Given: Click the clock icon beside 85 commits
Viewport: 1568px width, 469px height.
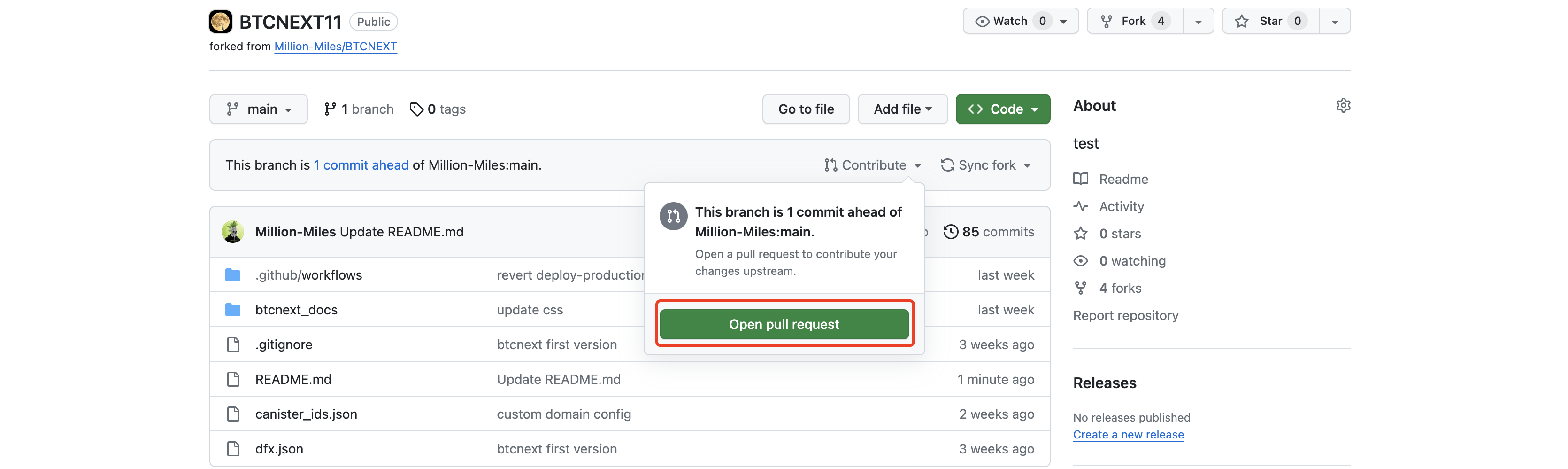Looking at the screenshot, I should (x=951, y=232).
